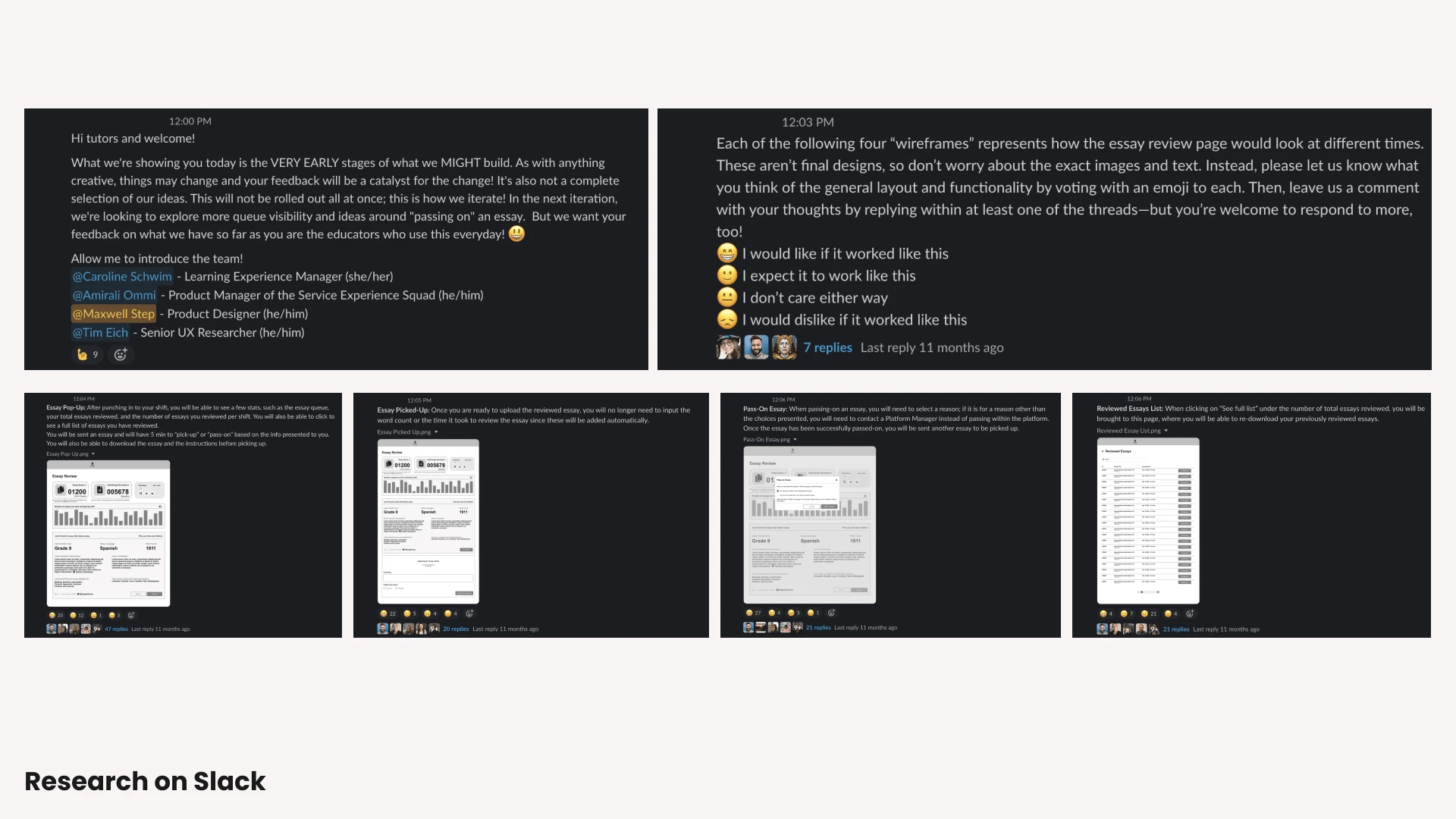Screen dimensions: 1456x819
Task: Expand the 7 replies thread in intro message
Action: point(828,348)
